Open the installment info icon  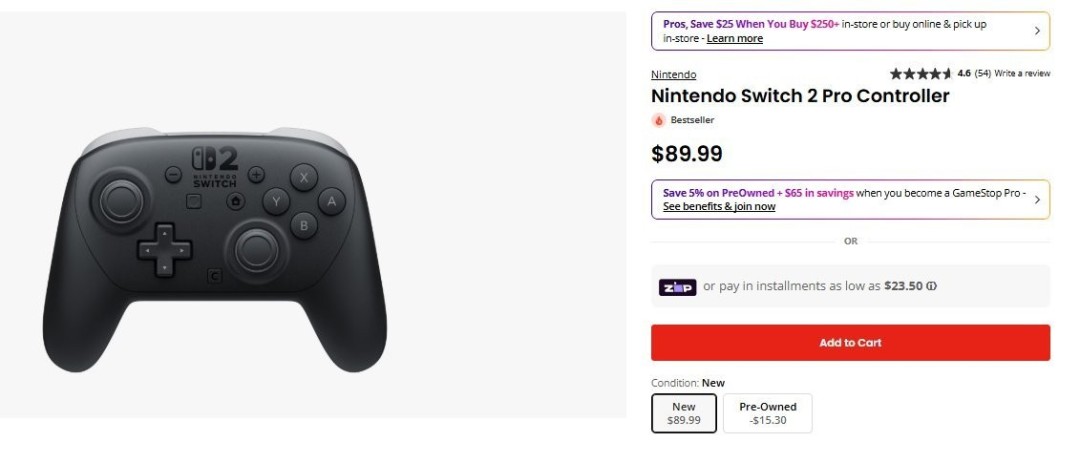coord(931,286)
